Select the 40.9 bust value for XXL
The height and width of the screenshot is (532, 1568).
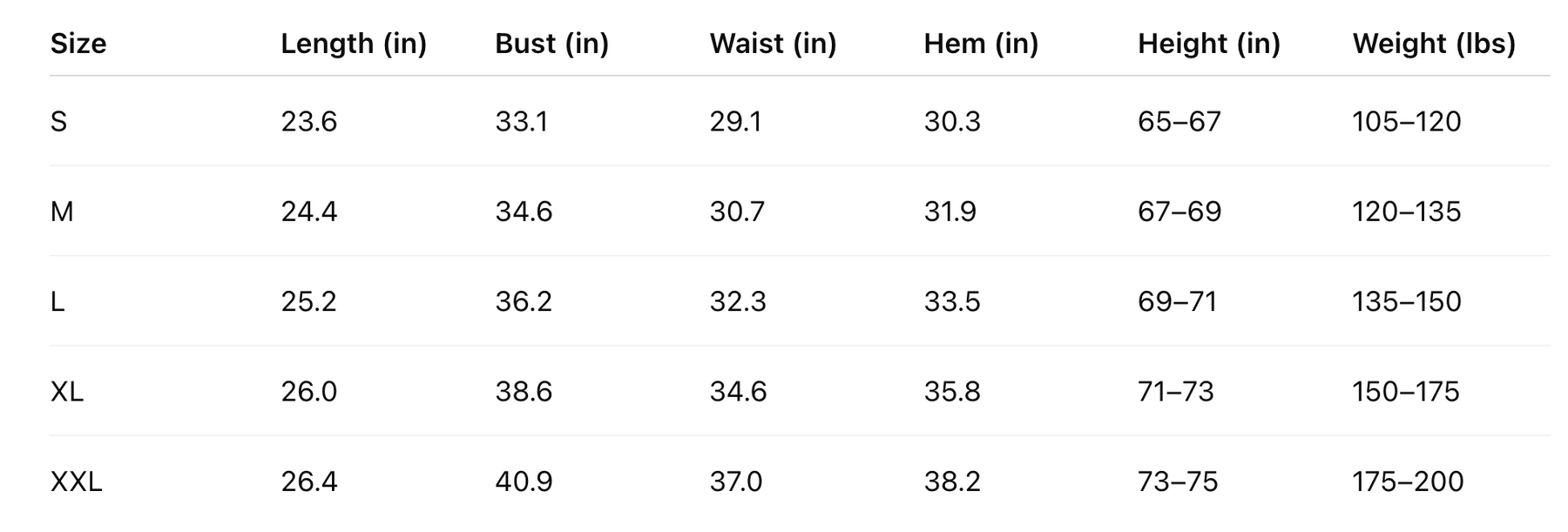(524, 481)
